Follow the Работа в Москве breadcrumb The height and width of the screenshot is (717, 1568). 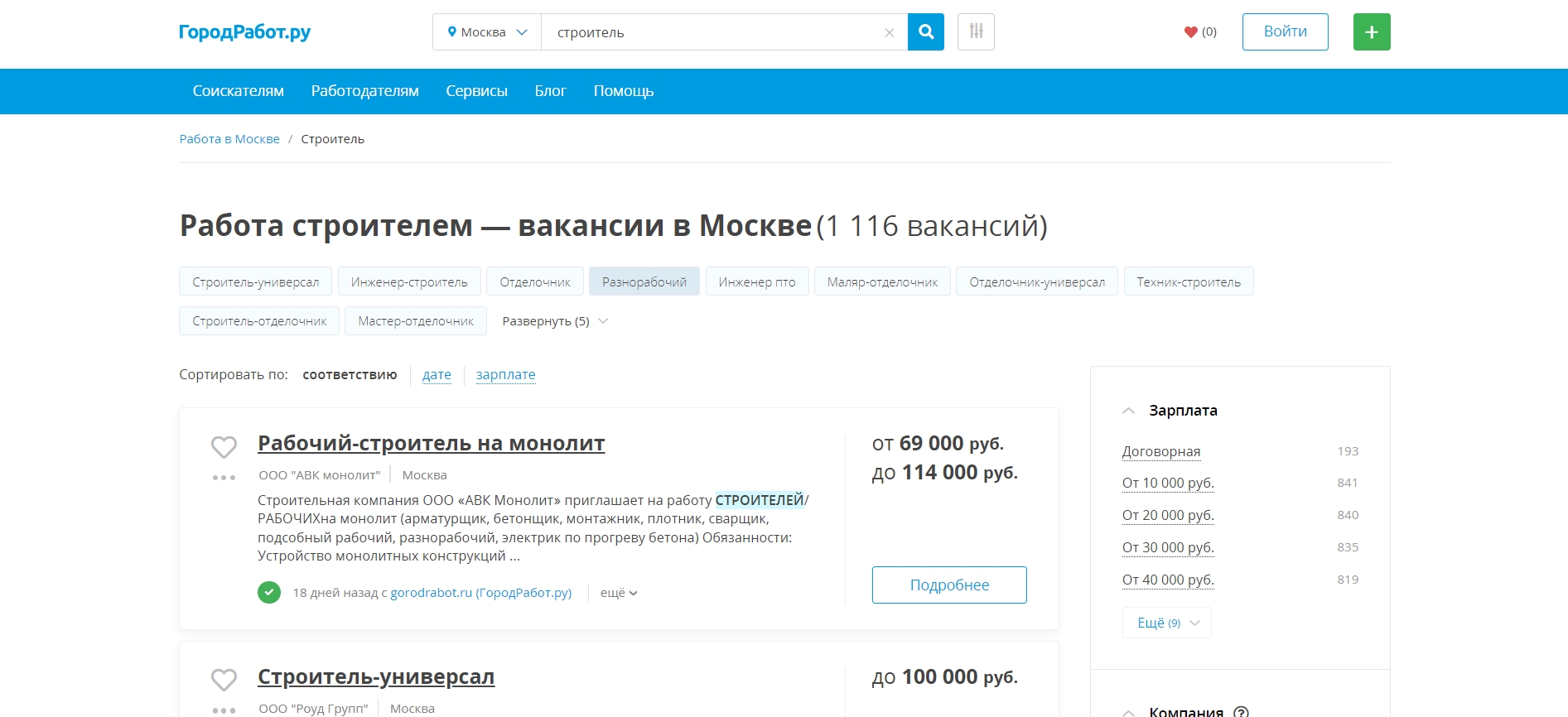(x=229, y=139)
